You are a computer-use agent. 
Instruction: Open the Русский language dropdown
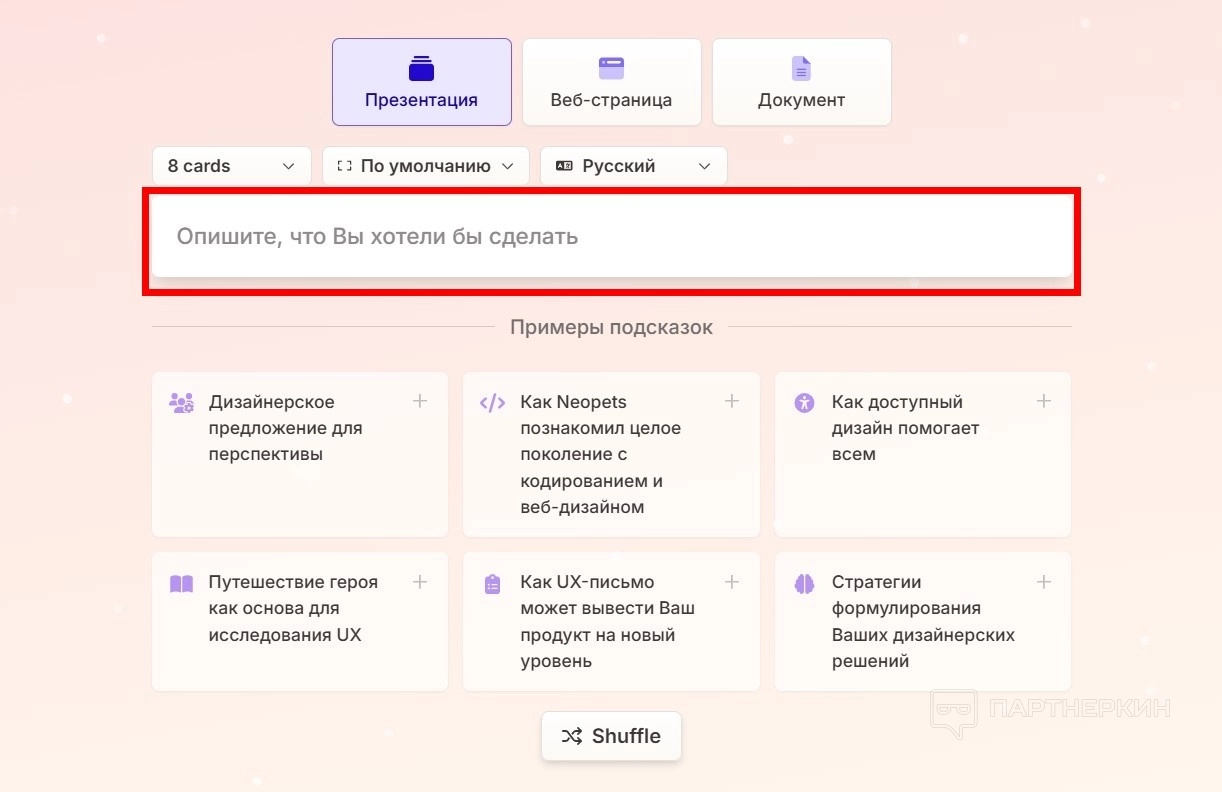633,166
